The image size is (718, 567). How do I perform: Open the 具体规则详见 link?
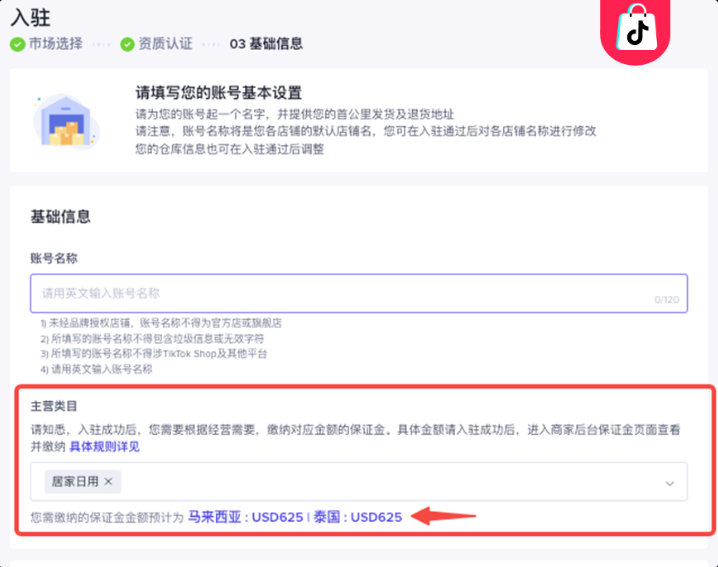point(104,447)
